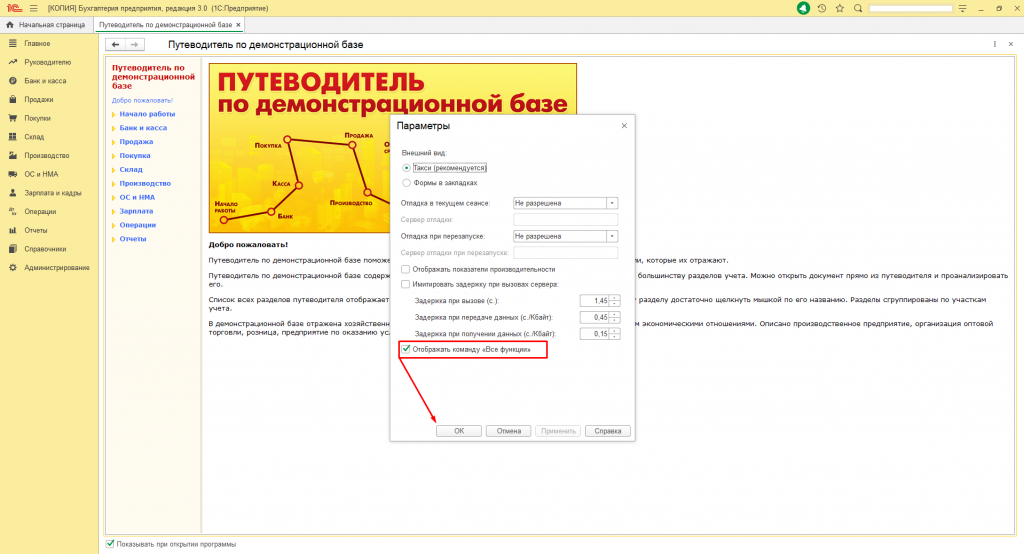This screenshot has height=554, width=1024.
Task: Open the Операции guide link
Action: [x=137, y=225]
